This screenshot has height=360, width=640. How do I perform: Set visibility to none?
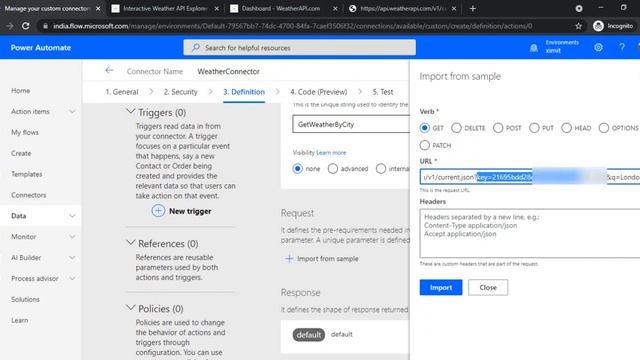(x=298, y=169)
